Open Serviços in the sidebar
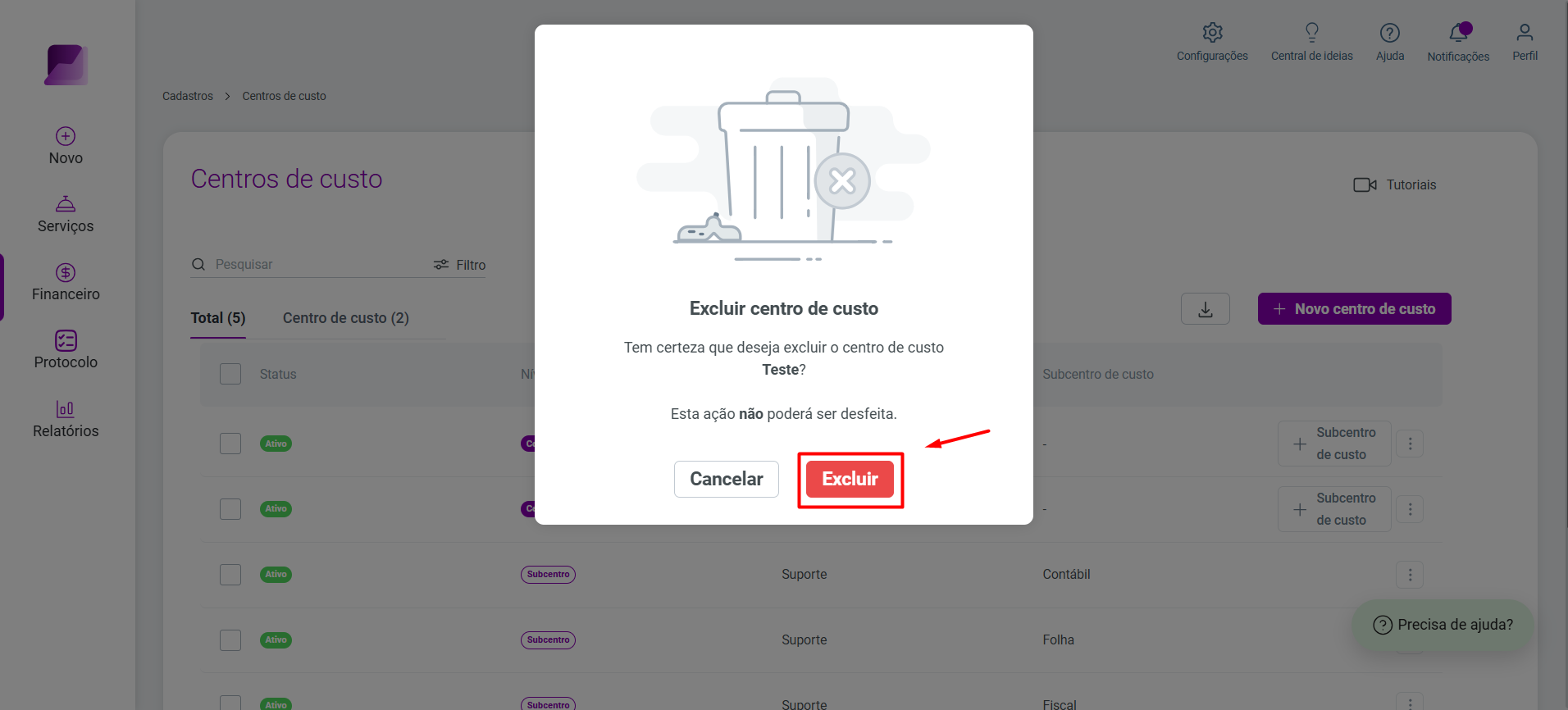1568x710 pixels. point(66,215)
